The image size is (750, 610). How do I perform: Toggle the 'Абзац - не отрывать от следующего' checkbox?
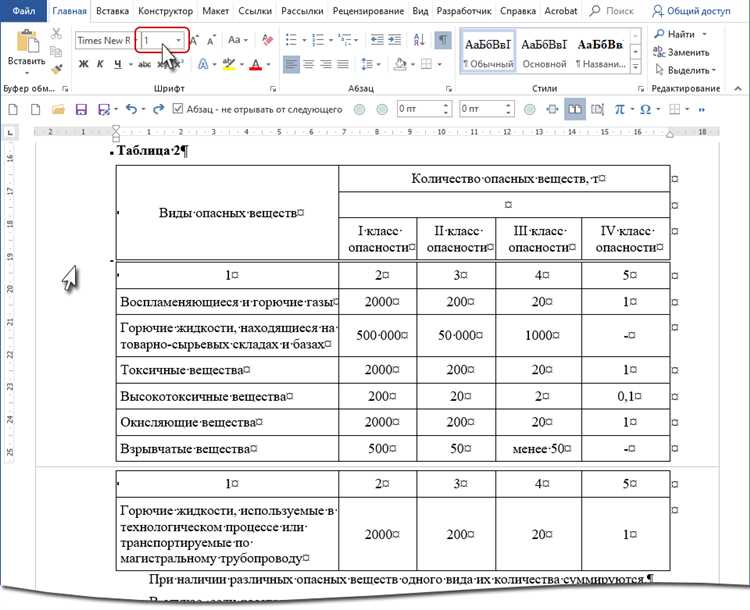click(177, 109)
